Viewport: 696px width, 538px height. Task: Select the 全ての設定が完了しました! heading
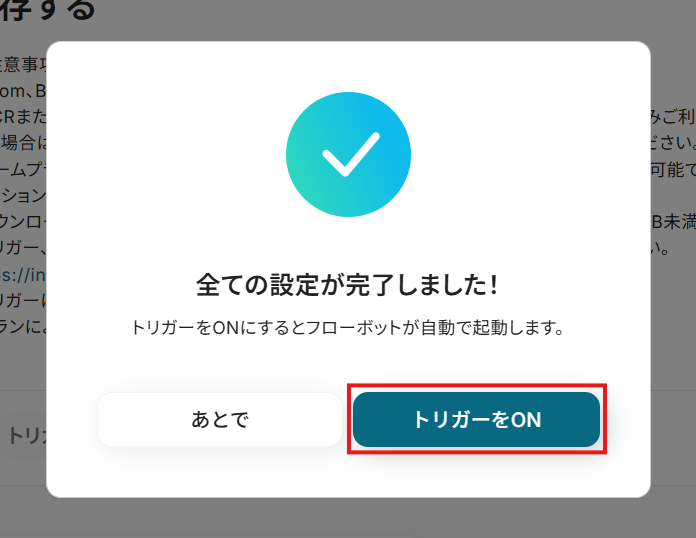coord(348,285)
